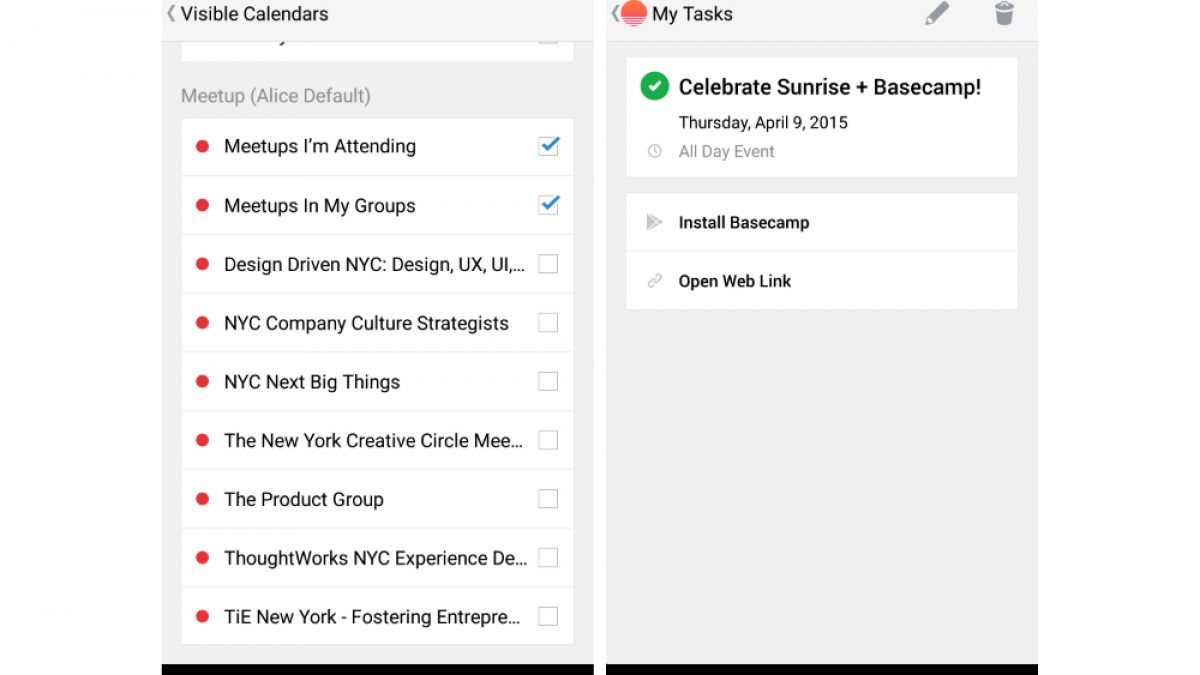
Task: Click the clock icon beside All Day Event
Action: tap(654, 152)
